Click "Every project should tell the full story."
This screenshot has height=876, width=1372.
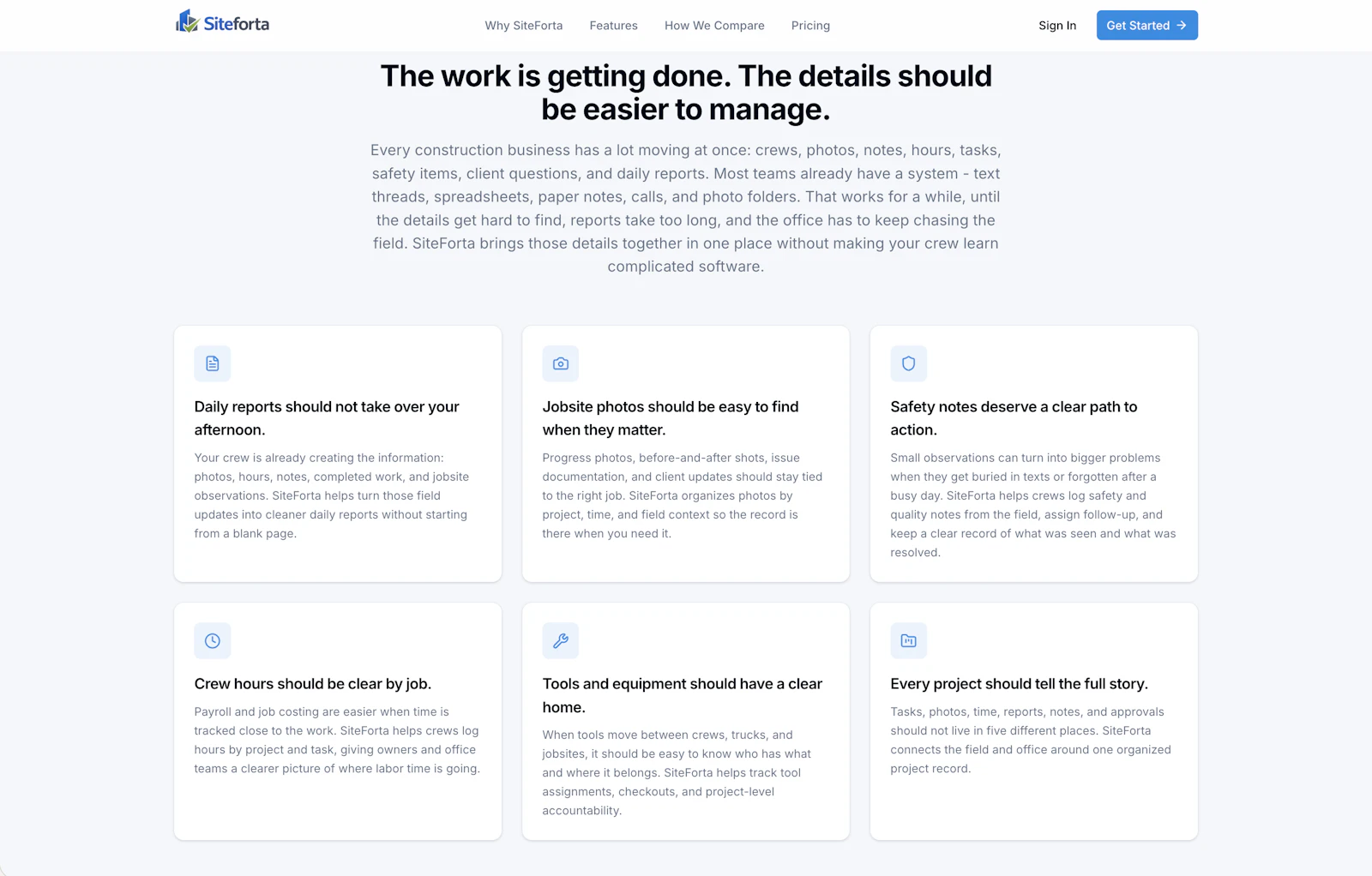point(1019,684)
